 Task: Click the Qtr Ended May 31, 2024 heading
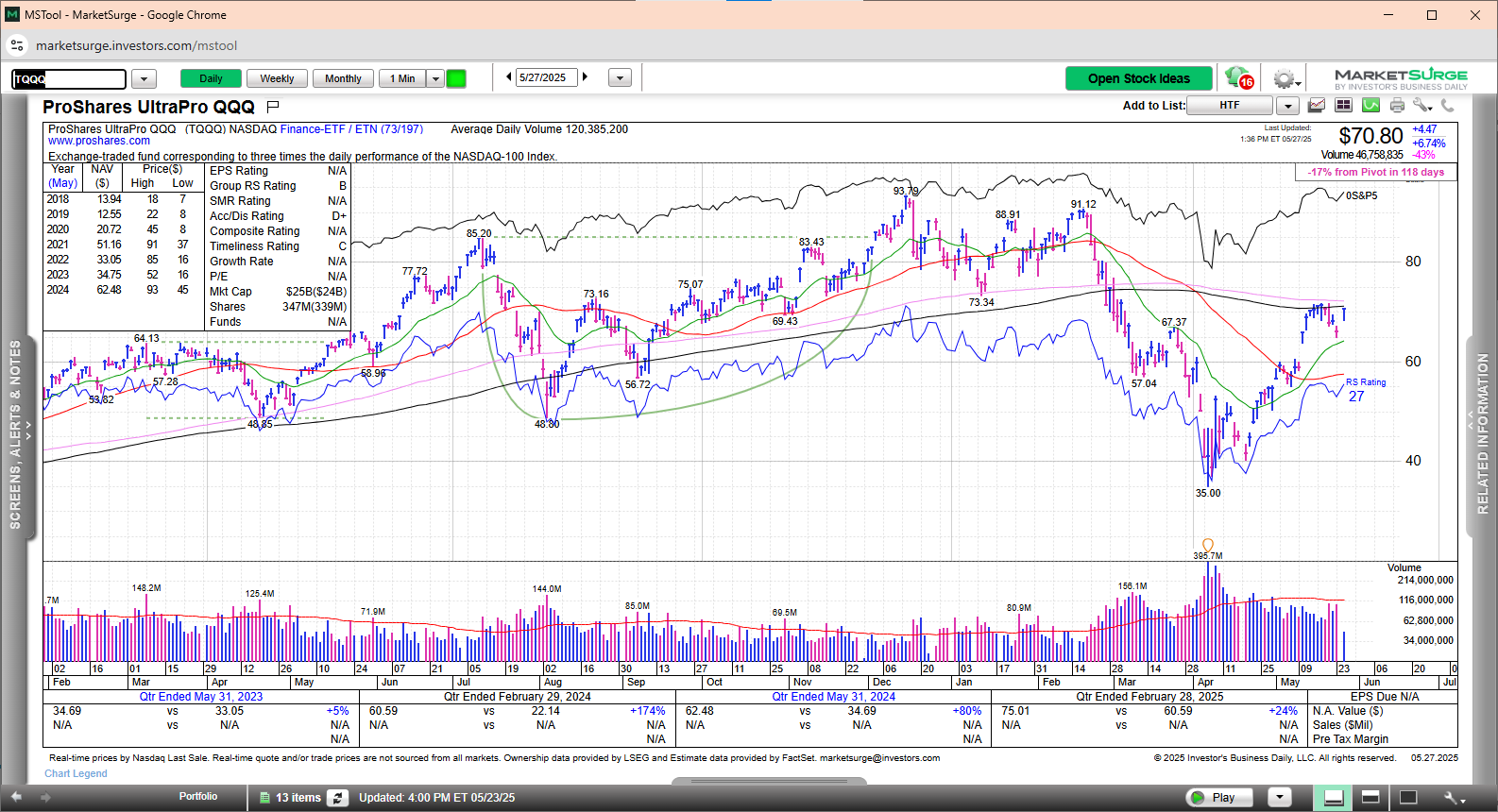point(834,697)
